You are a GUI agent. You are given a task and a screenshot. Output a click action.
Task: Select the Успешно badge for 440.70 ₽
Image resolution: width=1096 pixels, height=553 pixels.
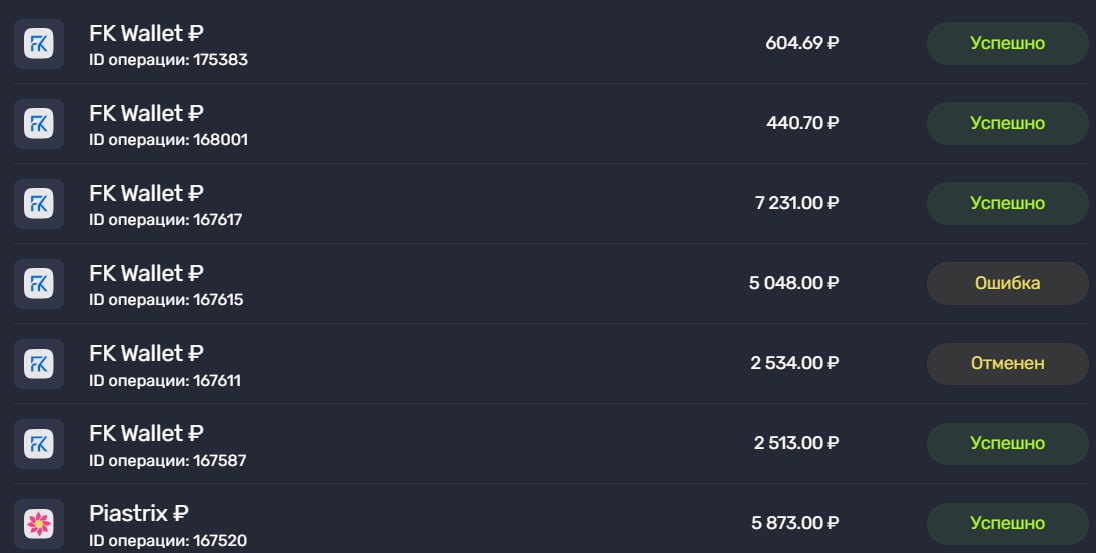point(1007,124)
